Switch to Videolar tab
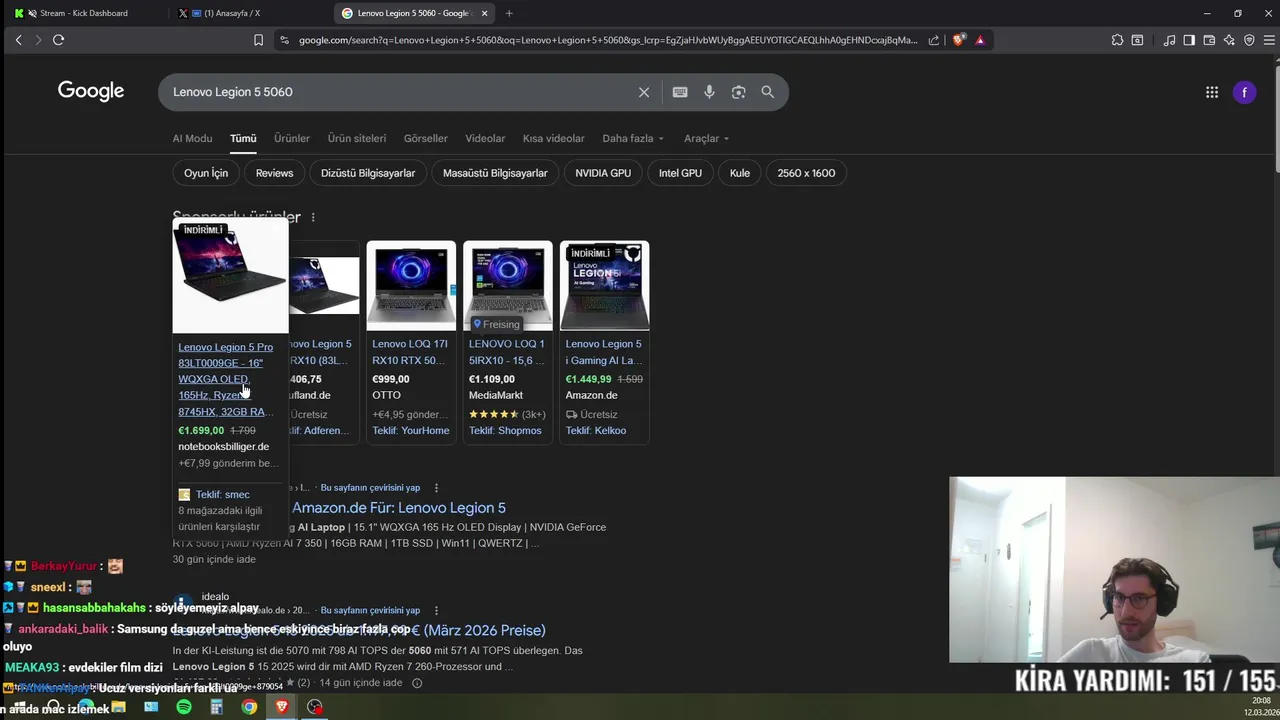 [485, 138]
